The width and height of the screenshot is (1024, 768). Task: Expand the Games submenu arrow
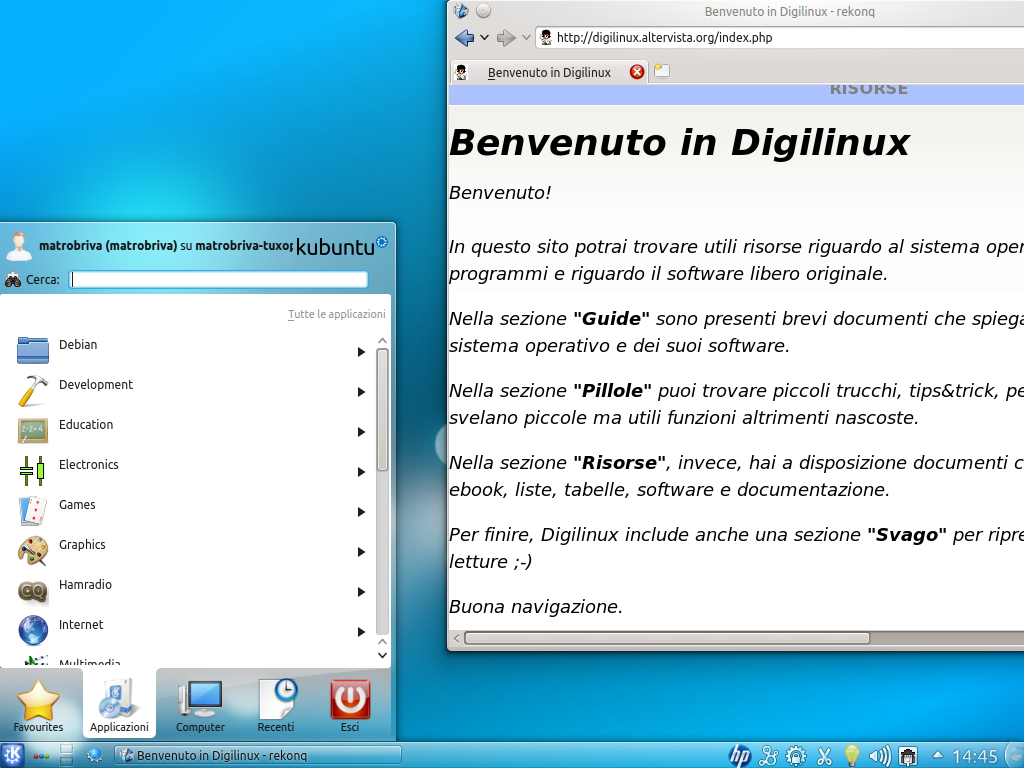360,512
